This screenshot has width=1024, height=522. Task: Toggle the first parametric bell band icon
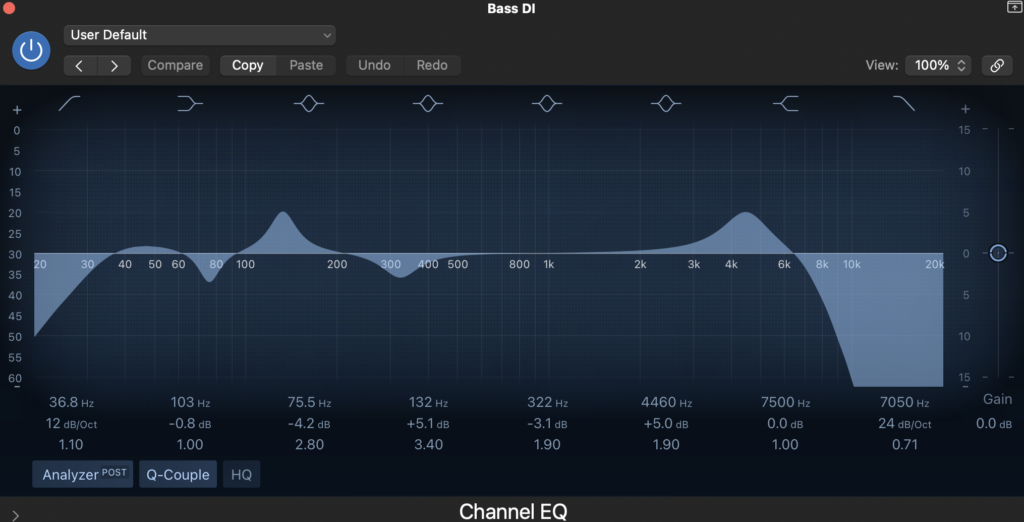point(309,103)
